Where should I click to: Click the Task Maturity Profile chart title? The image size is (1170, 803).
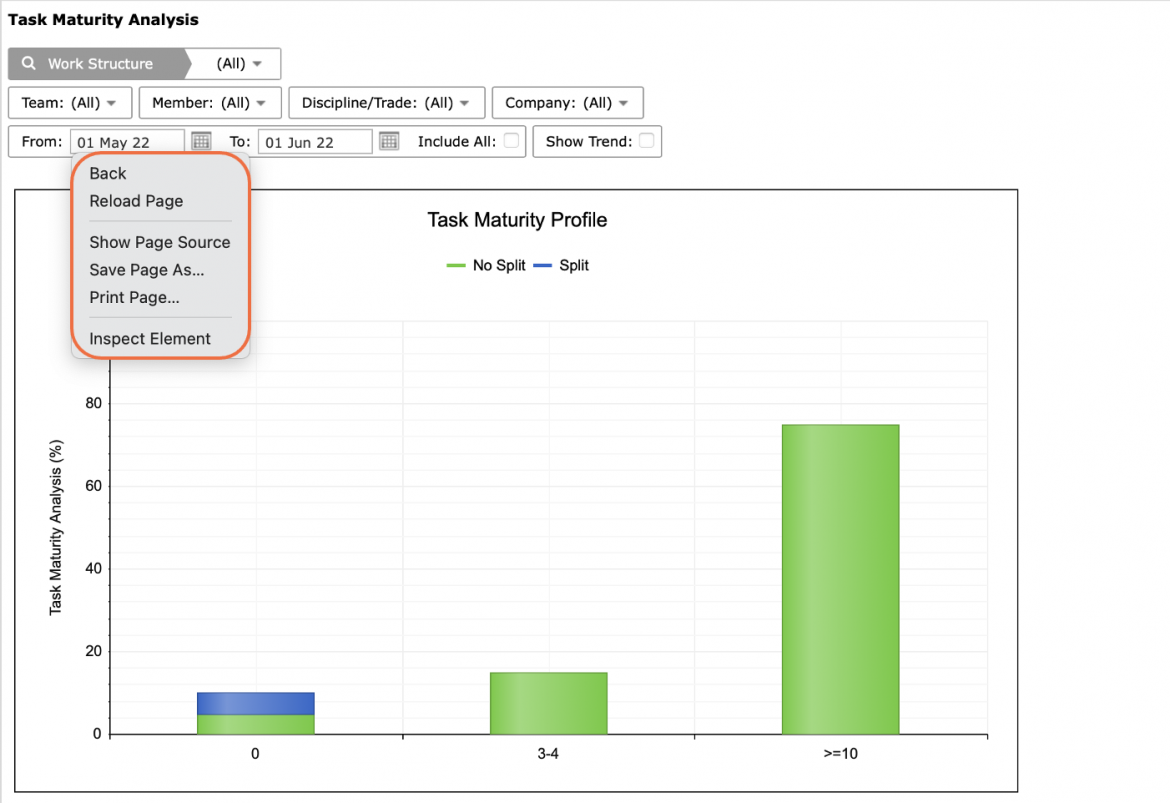(517, 220)
